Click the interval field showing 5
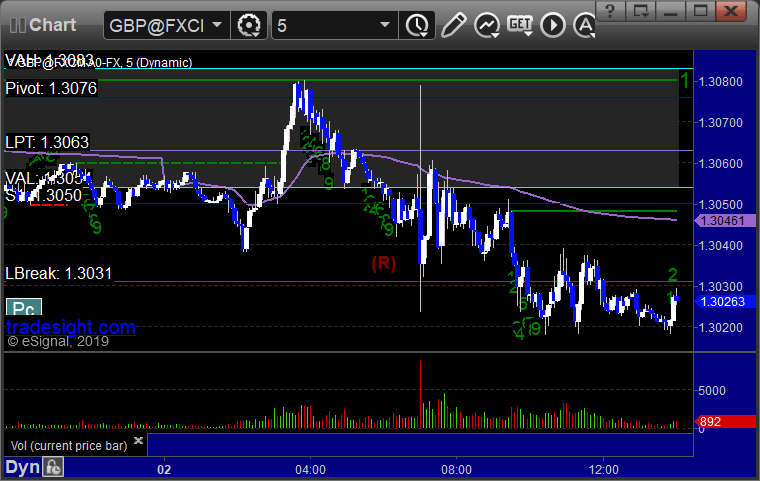Image resolution: width=760 pixels, height=481 pixels. coord(334,25)
